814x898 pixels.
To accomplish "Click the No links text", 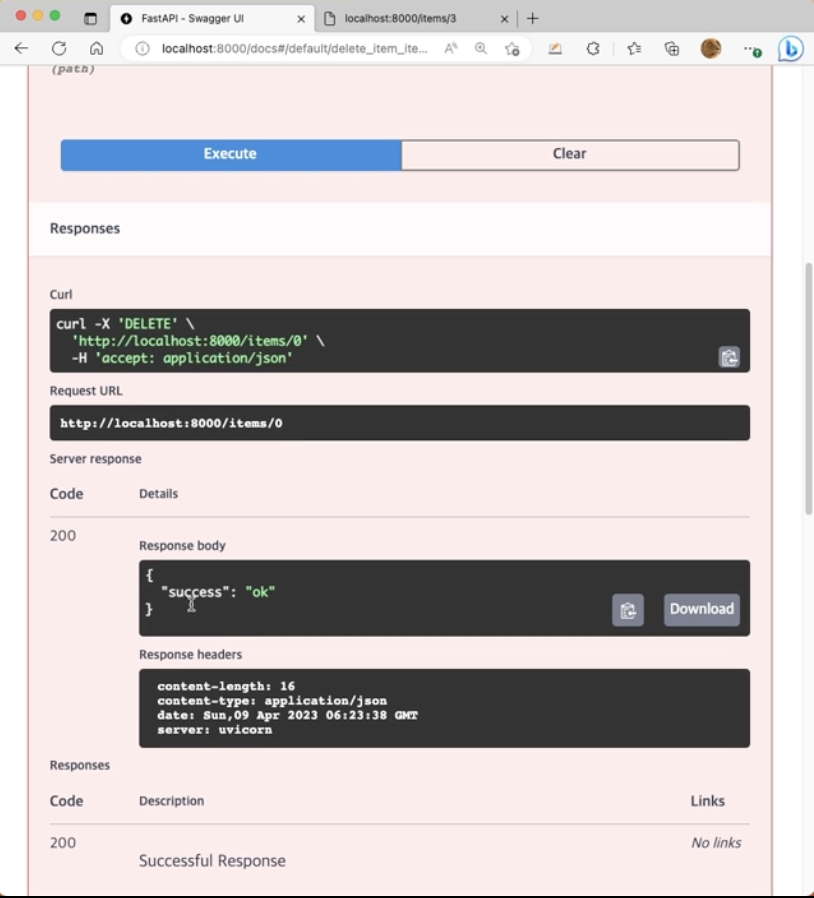I will (x=716, y=842).
